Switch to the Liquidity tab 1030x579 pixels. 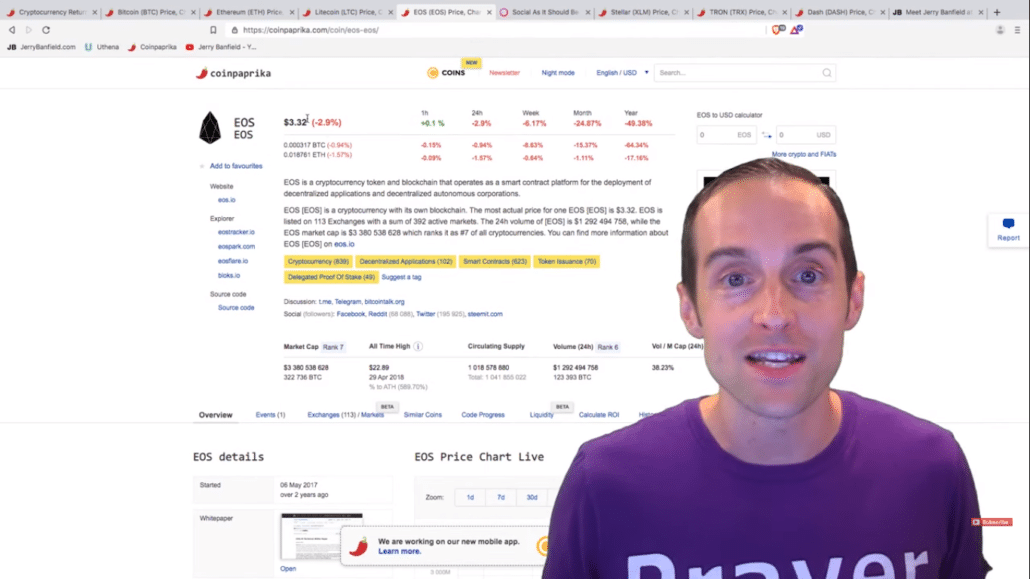point(541,415)
